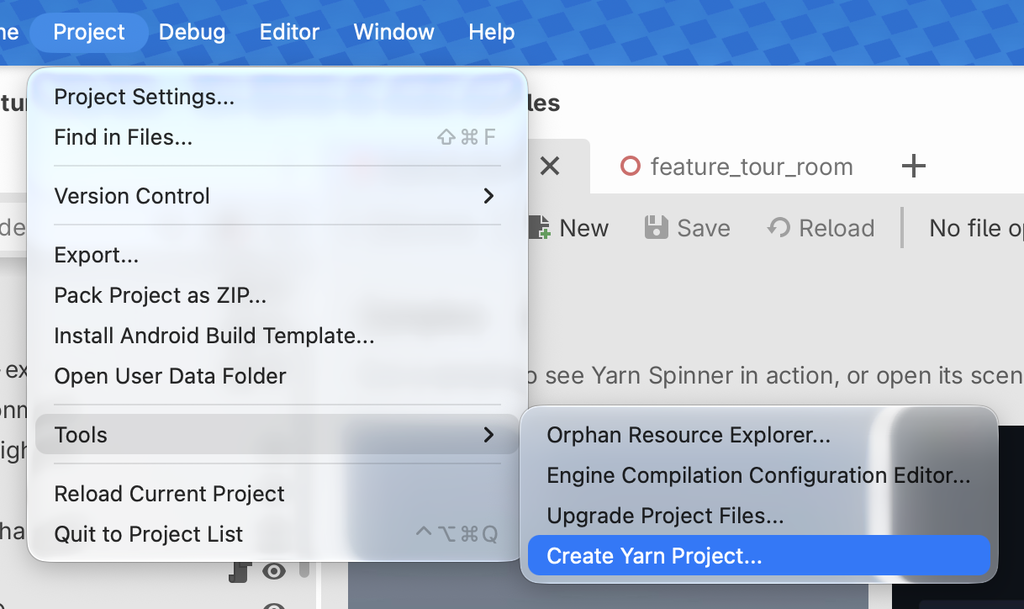
Task: Click the feature_tour_room scene circle icon
Action: pos(630,166)
